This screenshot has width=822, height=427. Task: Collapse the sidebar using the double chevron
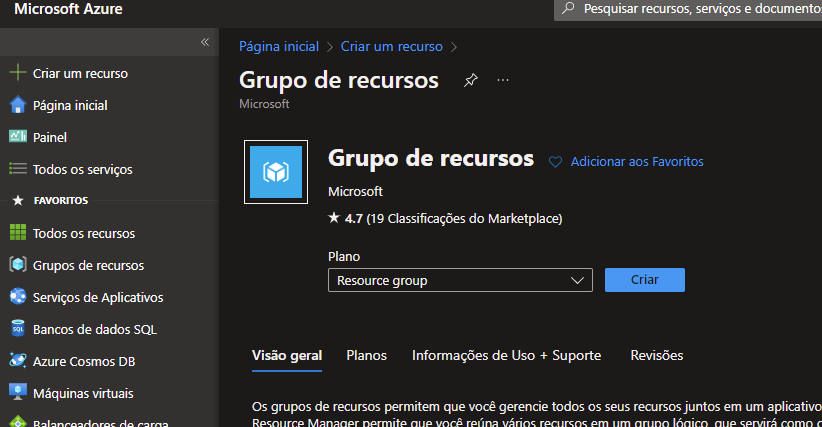205,42
